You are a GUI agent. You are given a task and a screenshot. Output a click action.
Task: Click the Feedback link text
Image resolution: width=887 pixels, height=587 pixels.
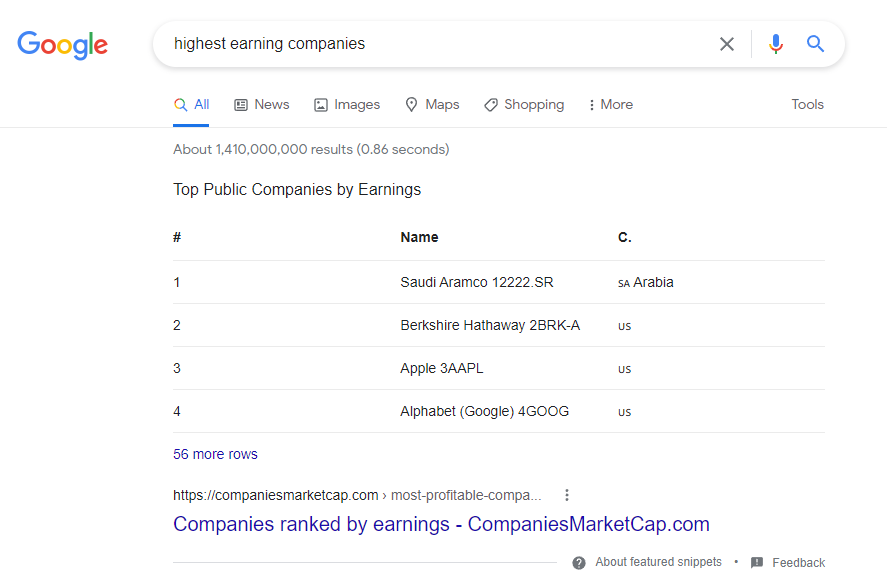[x=798, y=563]
